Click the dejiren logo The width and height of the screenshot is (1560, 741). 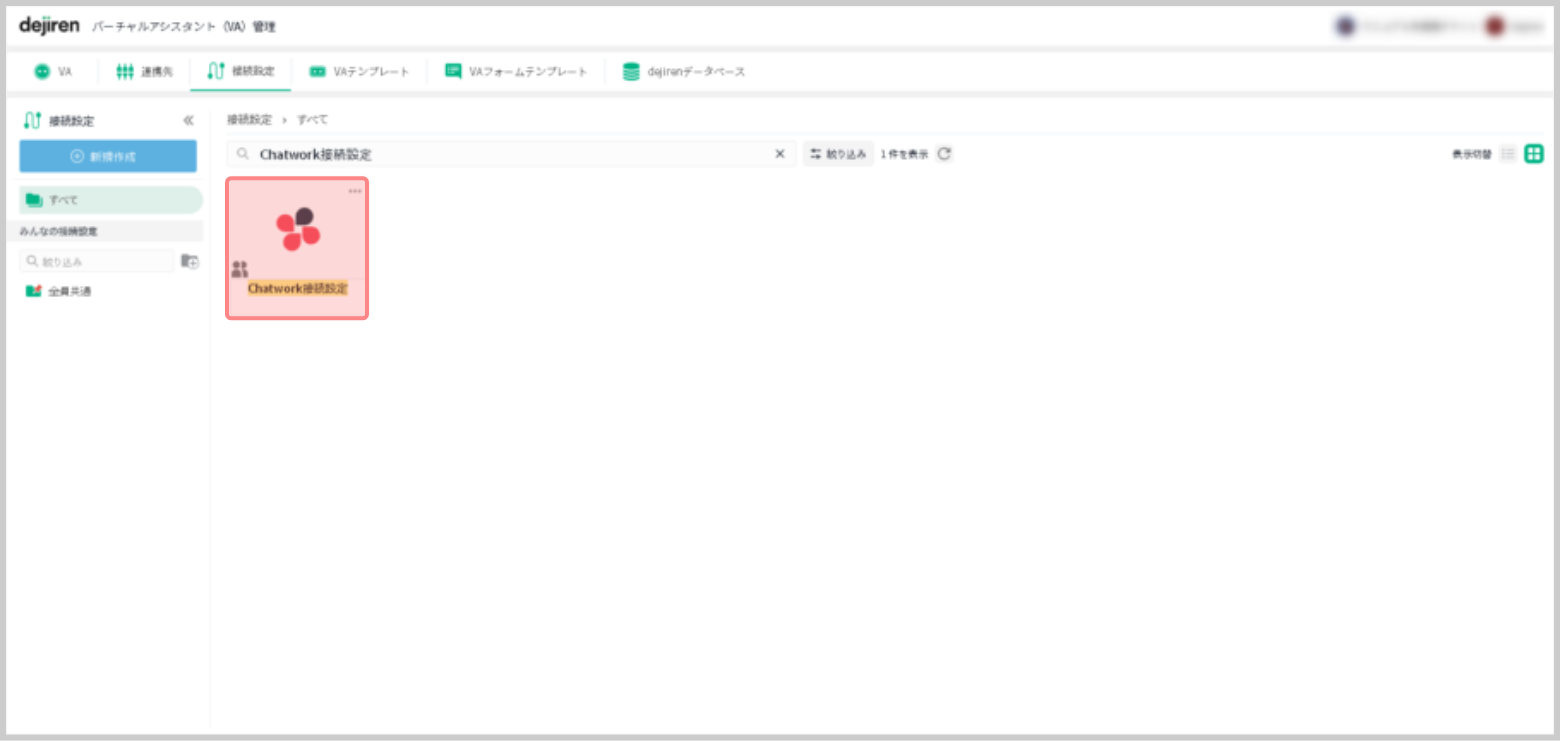pos(49,25)
